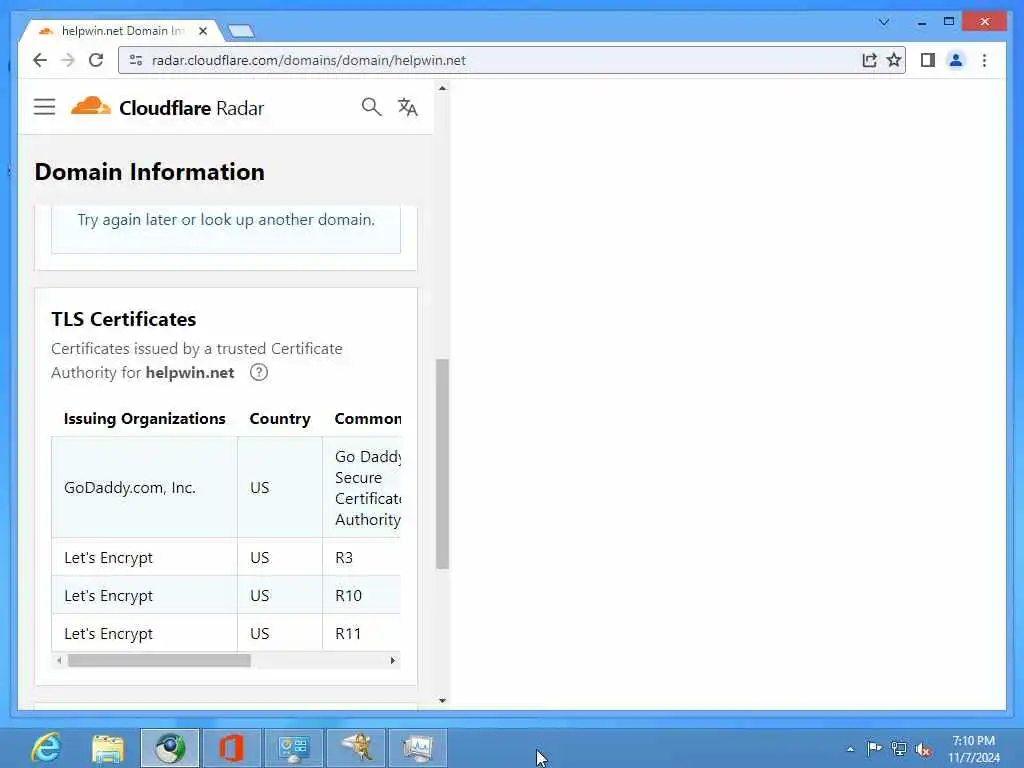This screenshot has width=1024, height=768.
Task: Click the Issuing Organizations column header
Action: pyautogui.click(x=144, y=419)
